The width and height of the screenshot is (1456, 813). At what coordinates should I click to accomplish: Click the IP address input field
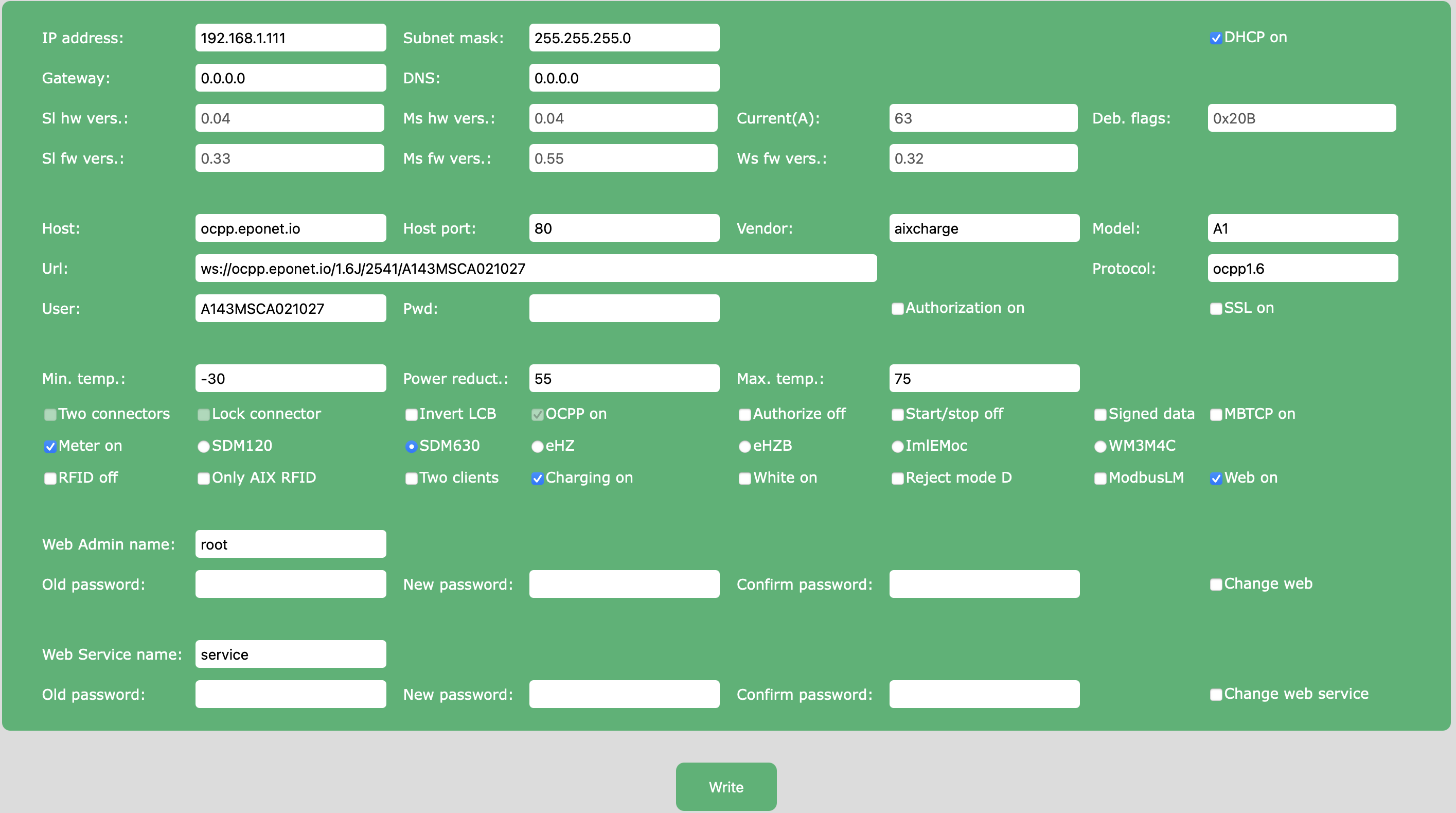291,38
